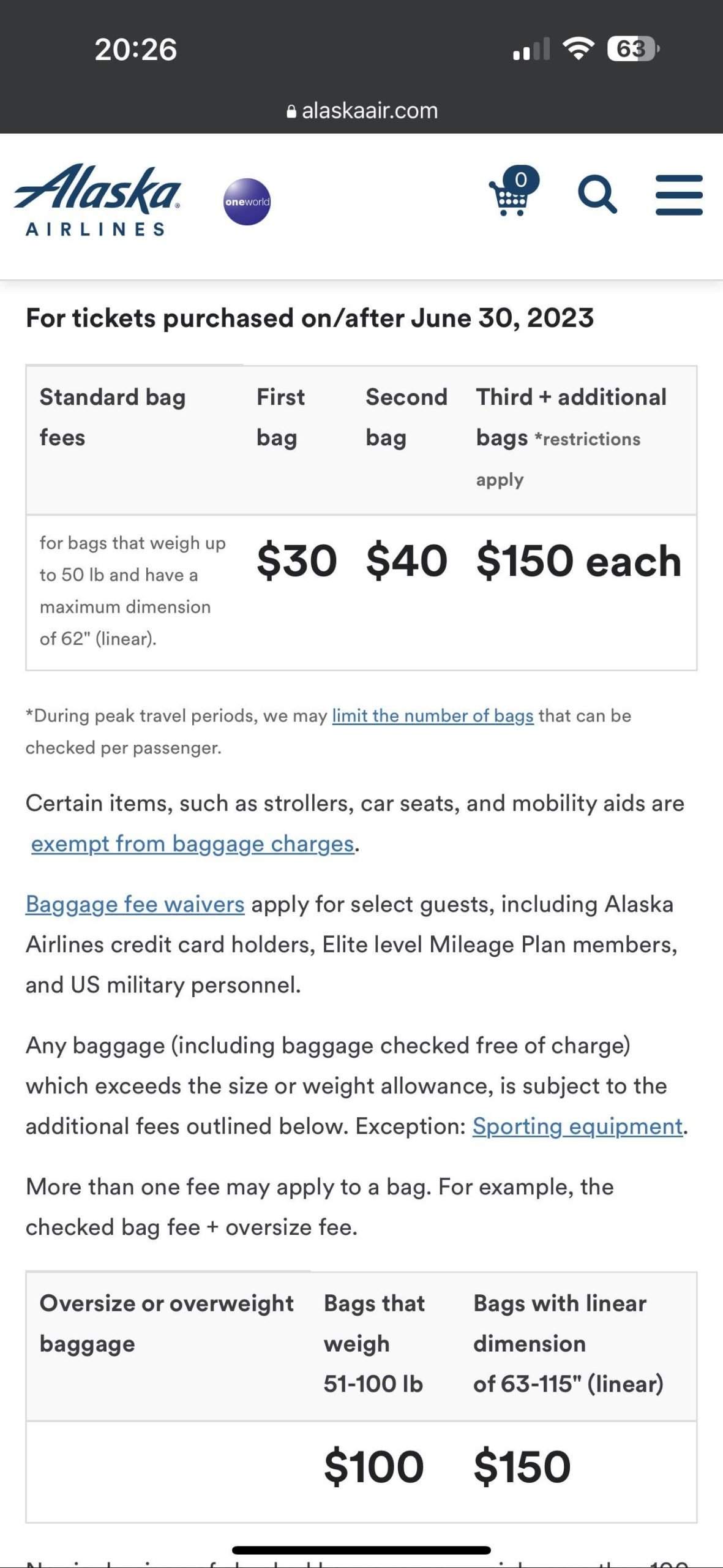Tap the oneworld alliance badge
This screenshot has width=723, height=1568.
[247, 202]
